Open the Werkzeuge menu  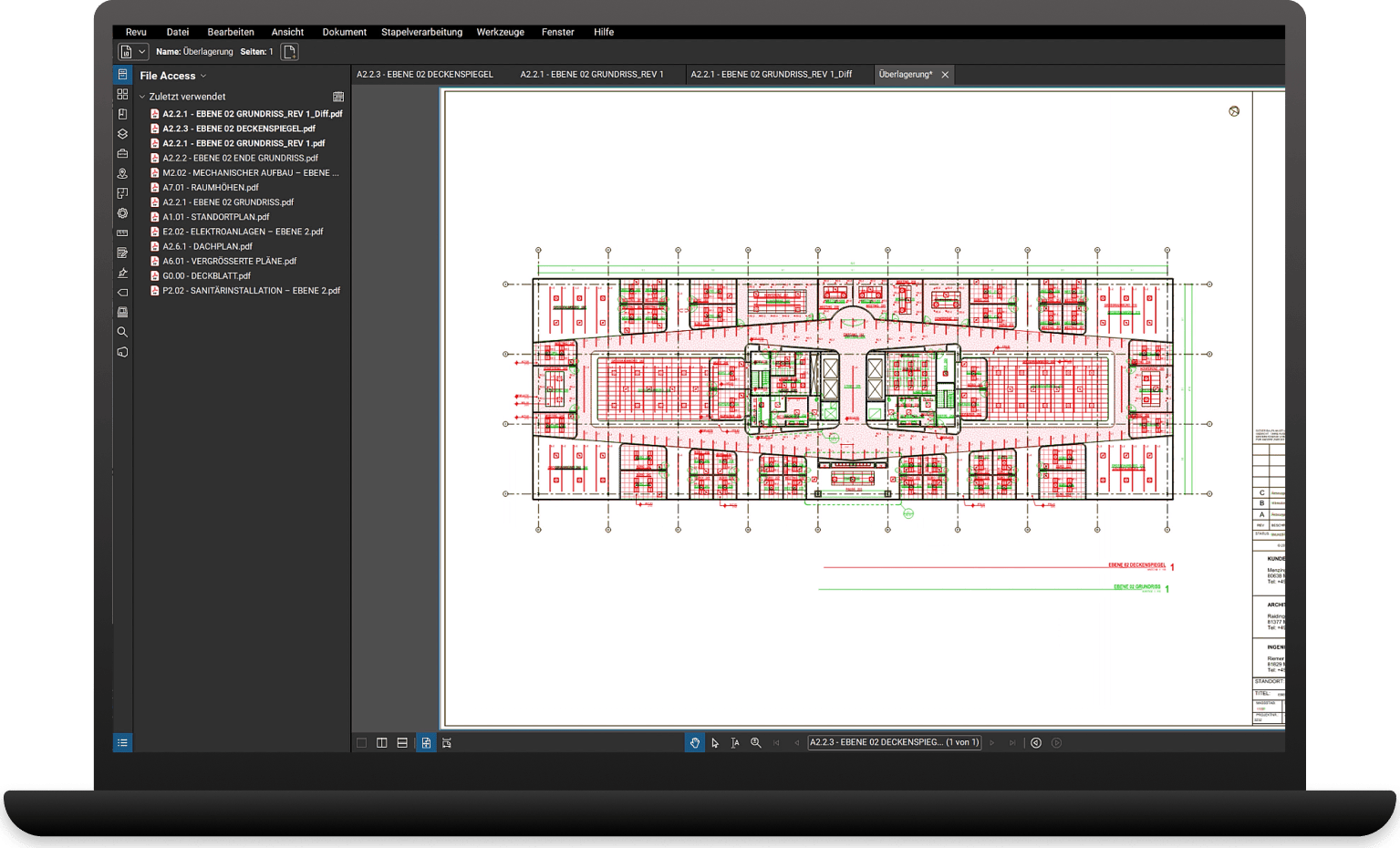[500, 32]
